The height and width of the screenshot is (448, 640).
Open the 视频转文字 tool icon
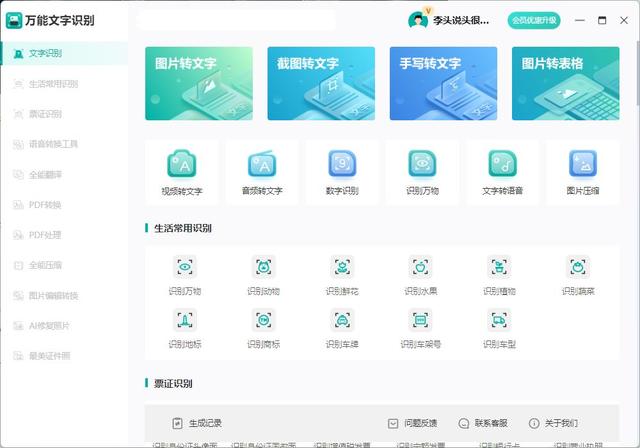click(182, 165)
